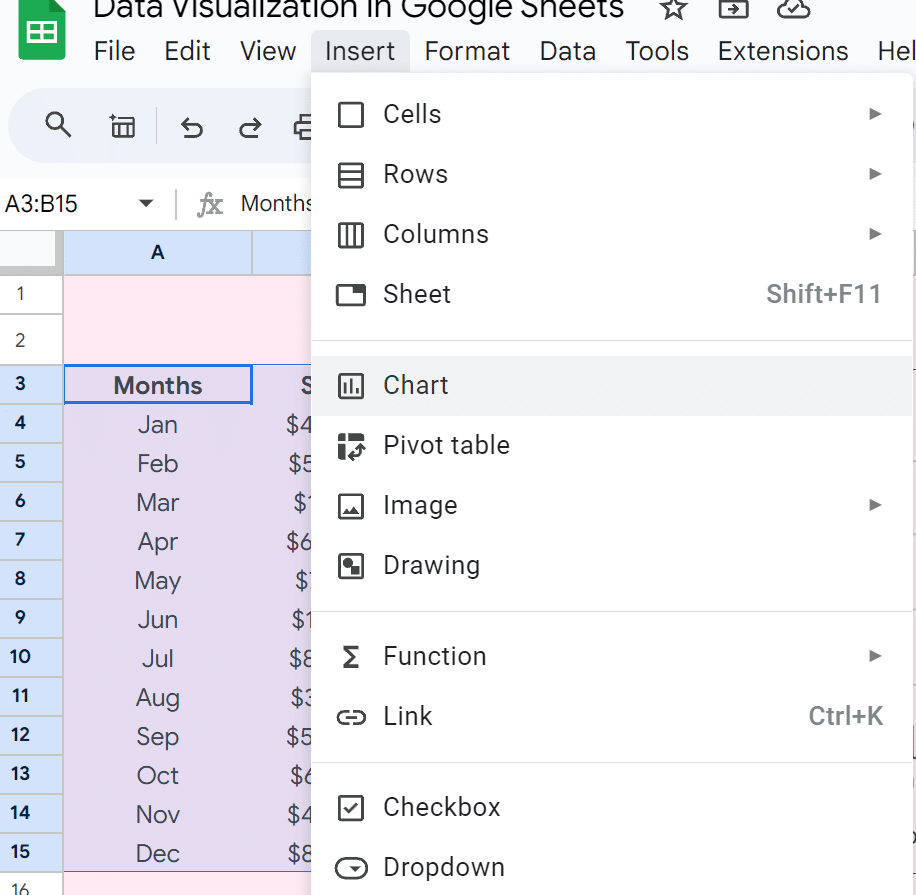Viewport: 916px width, 895px height.
Task: Click the Dropdown chip icon
Action: point(351,868)
